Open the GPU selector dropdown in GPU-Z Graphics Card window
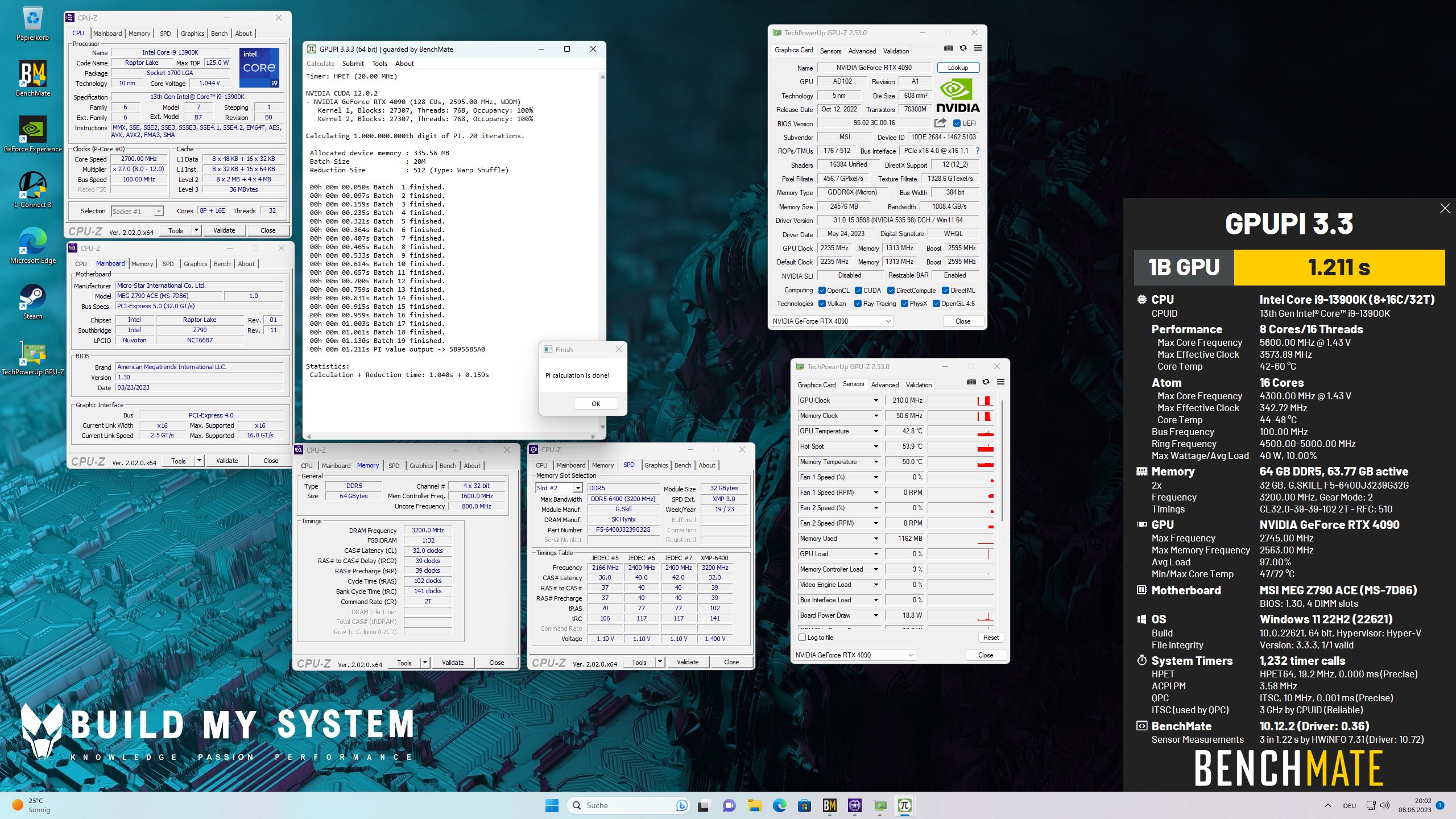Screen dimensions: 1456x819 [831, 321]
